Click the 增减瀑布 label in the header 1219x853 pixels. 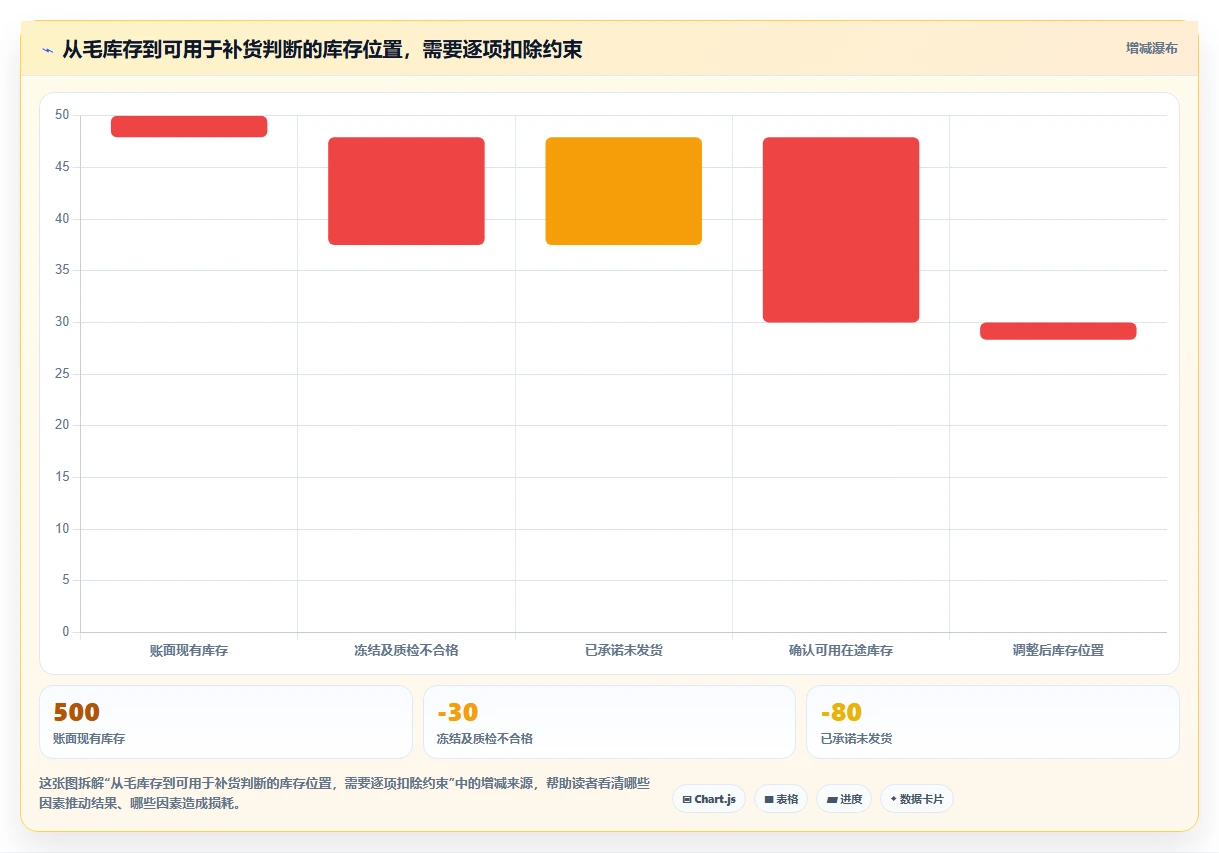coord(1151,48)
